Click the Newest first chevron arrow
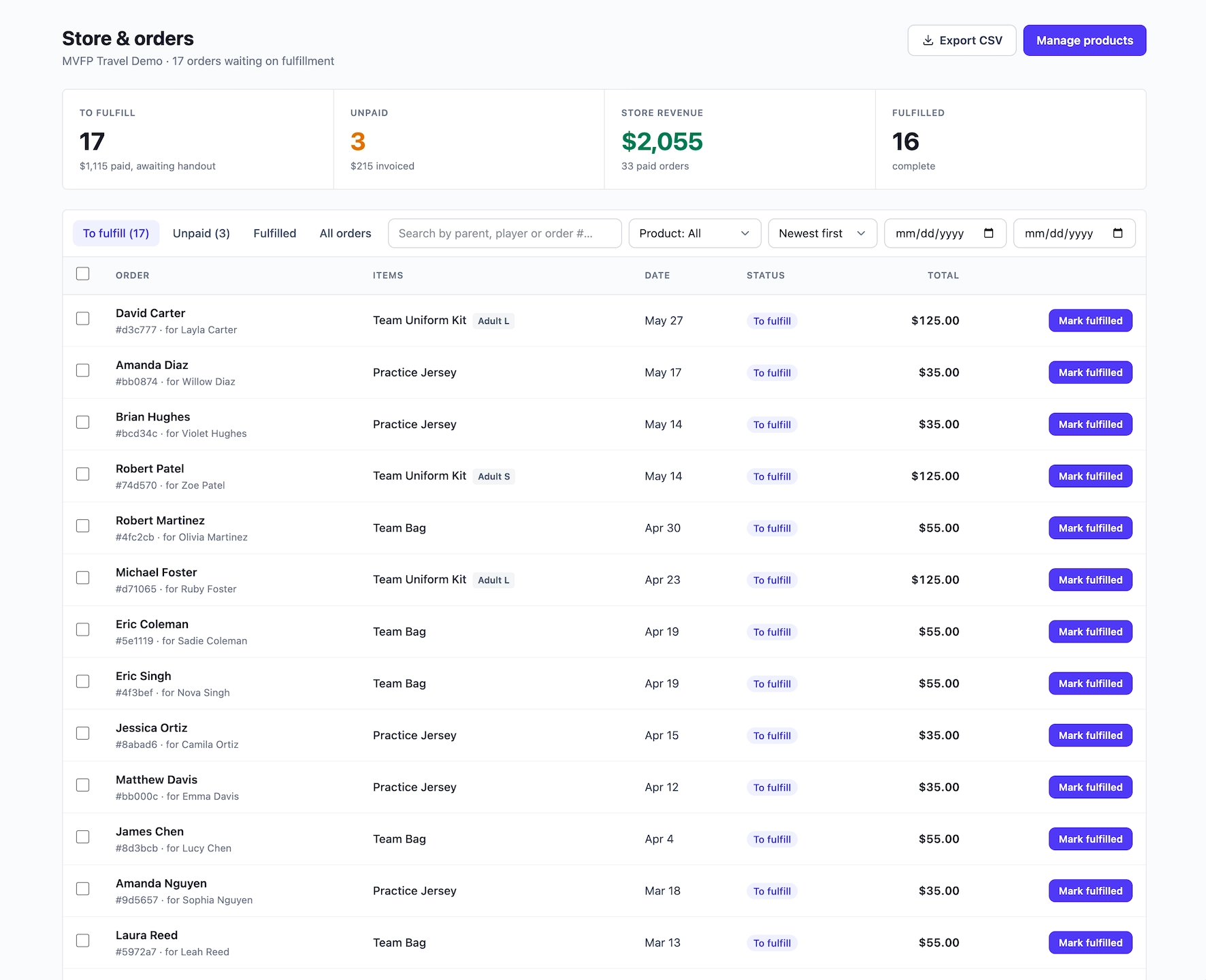This screenshot has height=980, width=1206. (x=861, y=233)
